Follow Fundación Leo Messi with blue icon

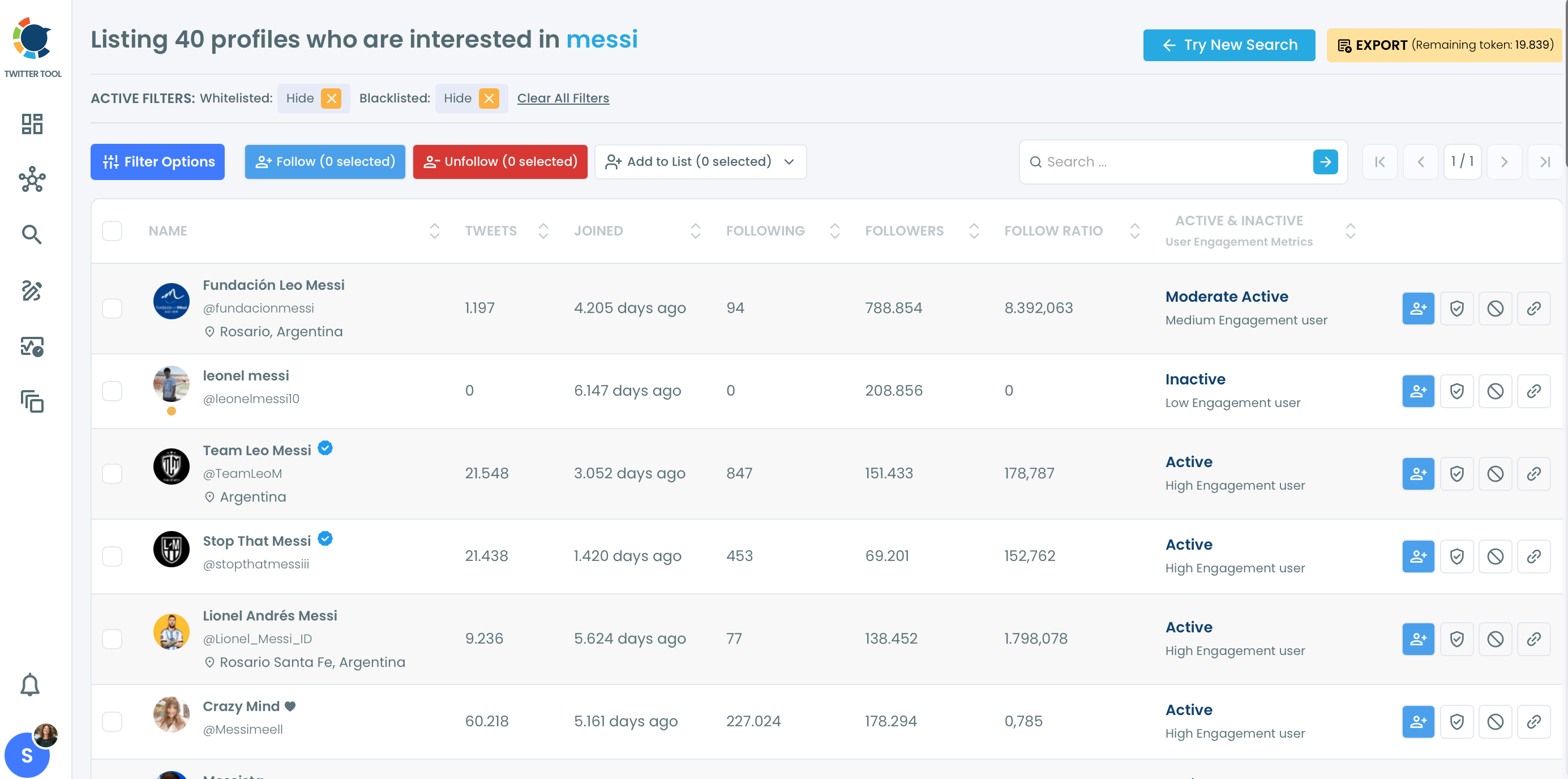1418,309
